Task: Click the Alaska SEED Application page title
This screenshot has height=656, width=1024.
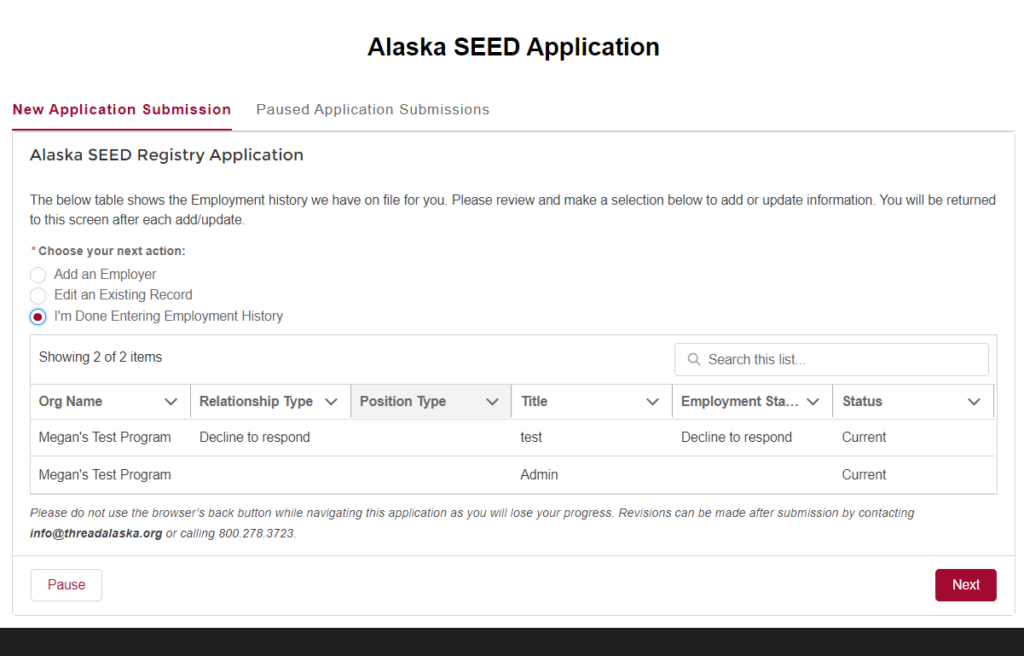Action: click(513, 47)
